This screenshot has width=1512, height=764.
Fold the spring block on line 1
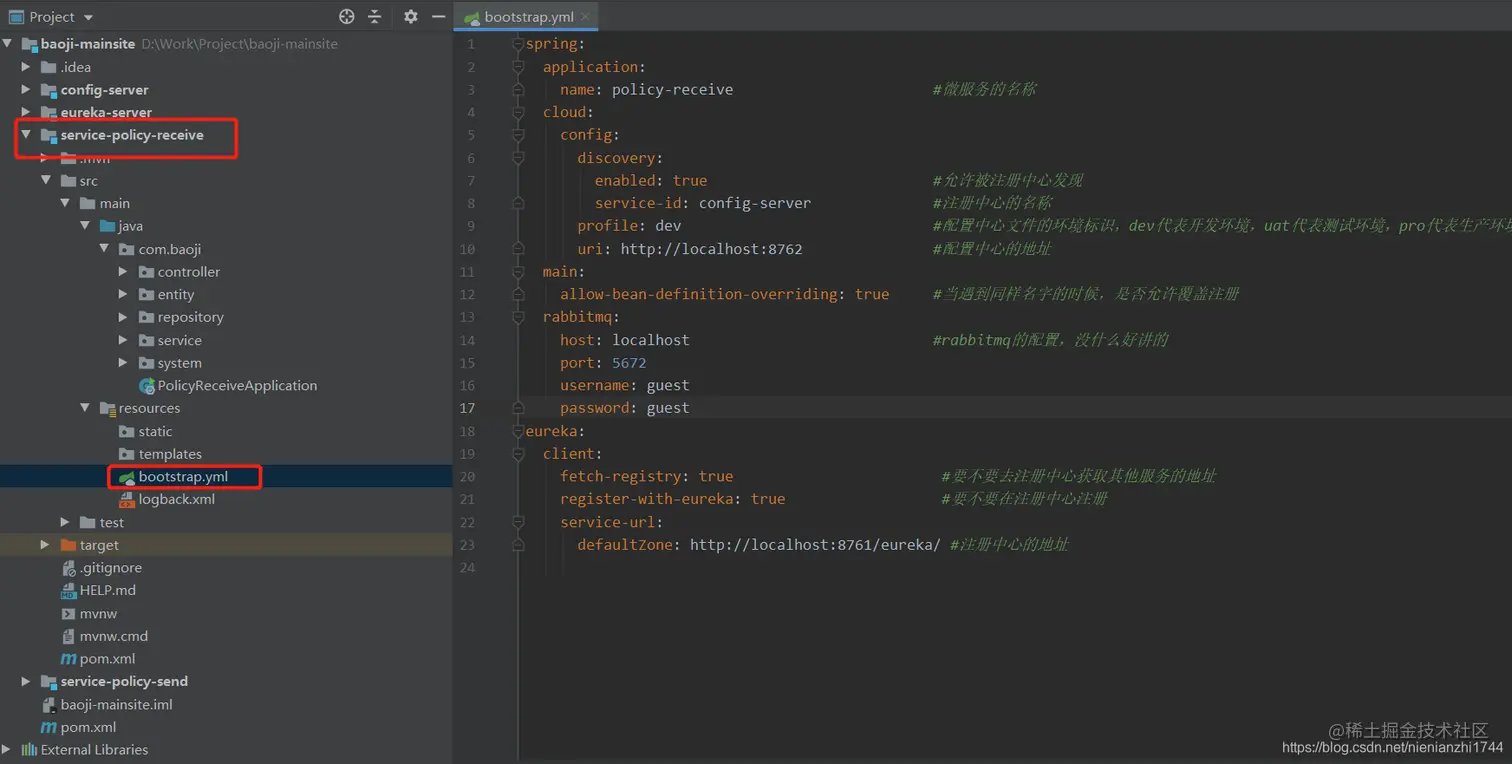518,44
